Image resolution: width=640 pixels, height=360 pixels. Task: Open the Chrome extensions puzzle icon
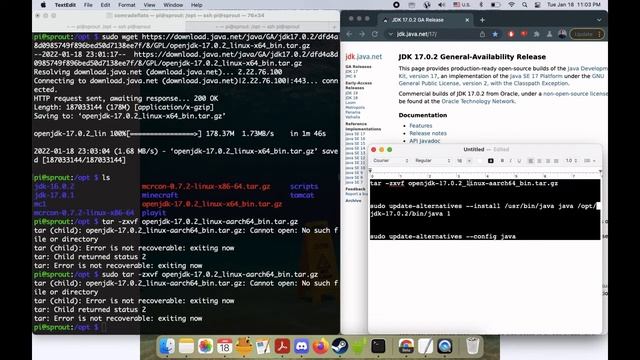click(536, 34)
